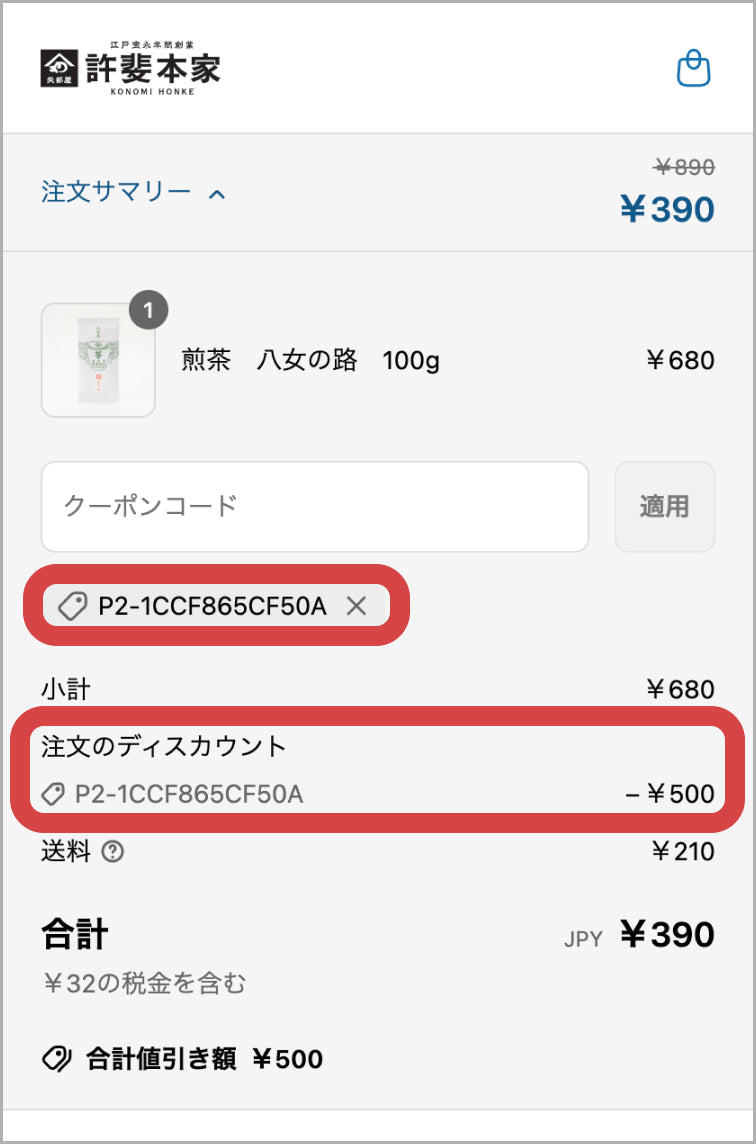
Task: Focus the クーポンコード input field
Action: click(314, 506)
